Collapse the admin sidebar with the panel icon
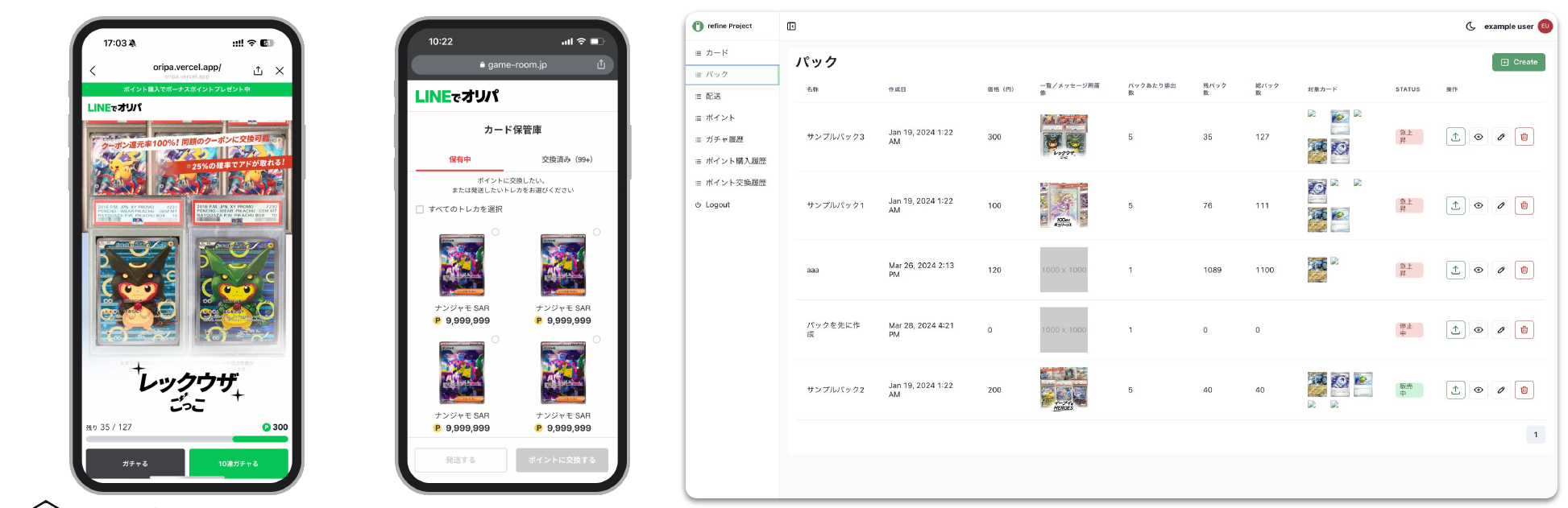Screen dimensions: 1568x508 click(x=791, y=27)
